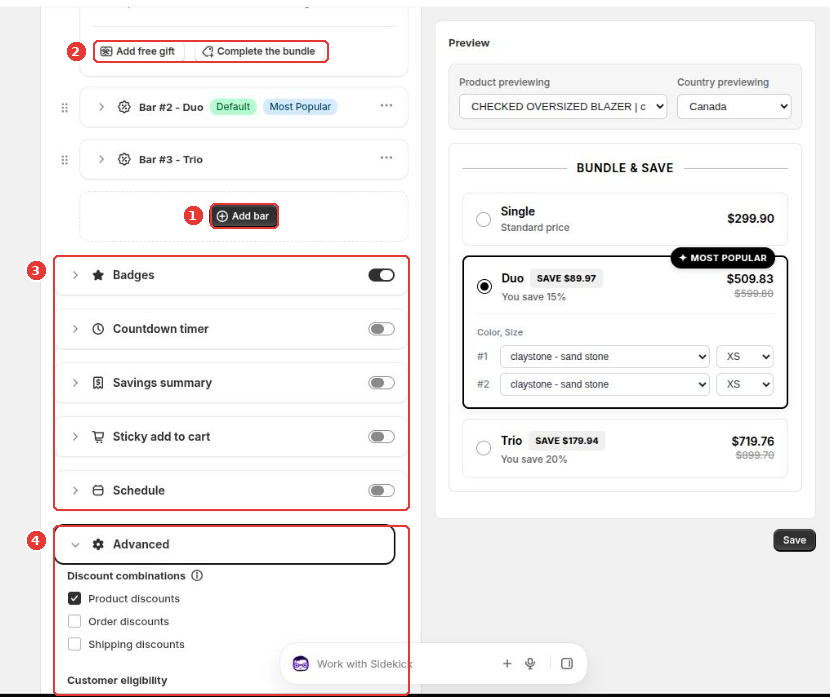Open the three-dot menu for Bar #3 - Trio

coord(386,158)
